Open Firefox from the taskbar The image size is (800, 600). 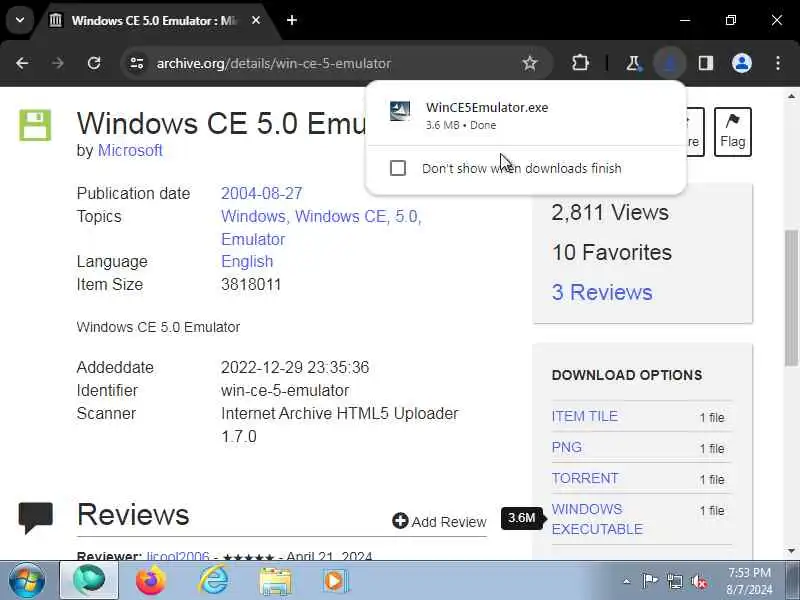pyautogui.click(x=151, y=581)
